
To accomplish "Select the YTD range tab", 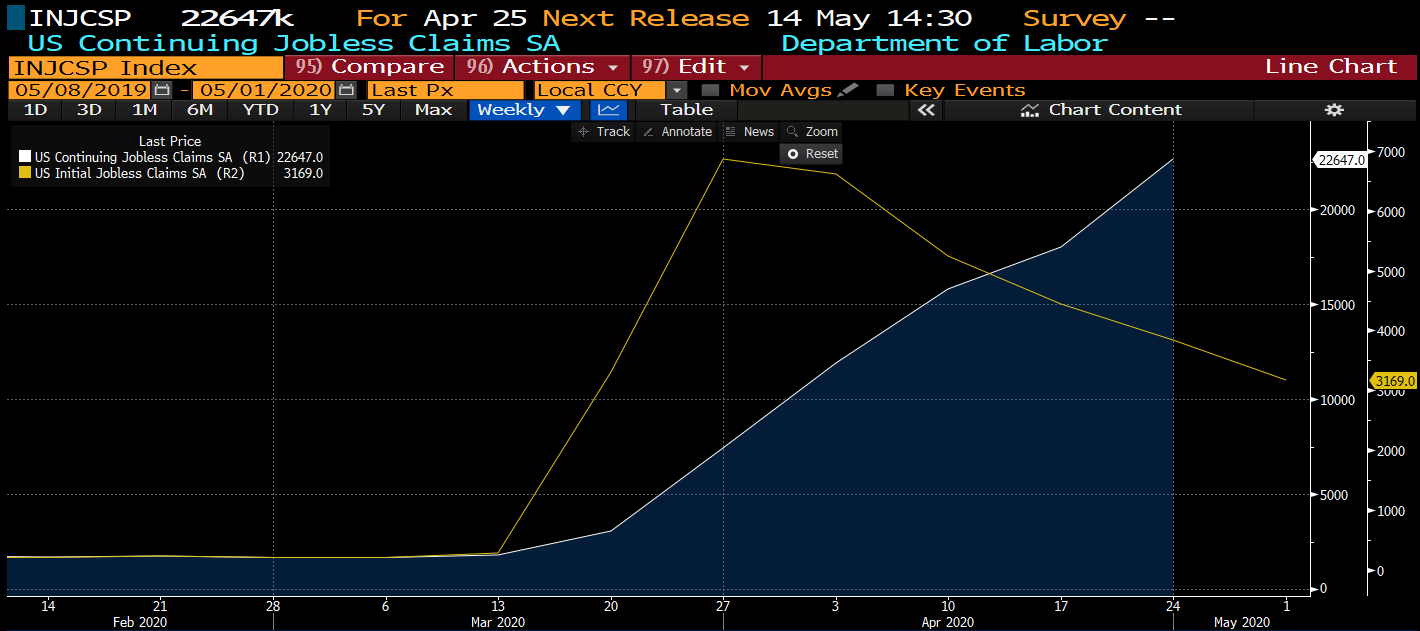I will point(261,110).
